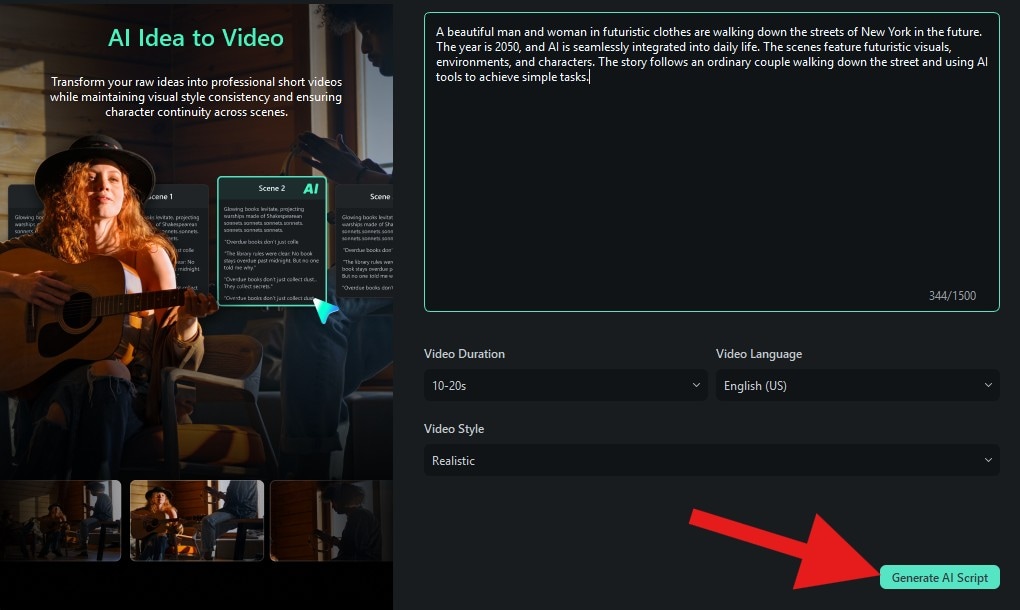Open the Video Style dropdown showing Realistic
This screenshot has width=1020, height=610.
pos(712,460)
